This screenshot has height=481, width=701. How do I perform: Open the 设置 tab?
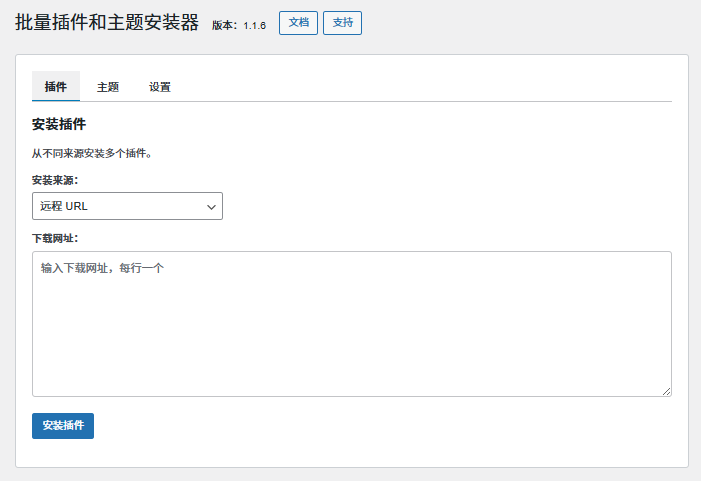(x=160, y=87)
